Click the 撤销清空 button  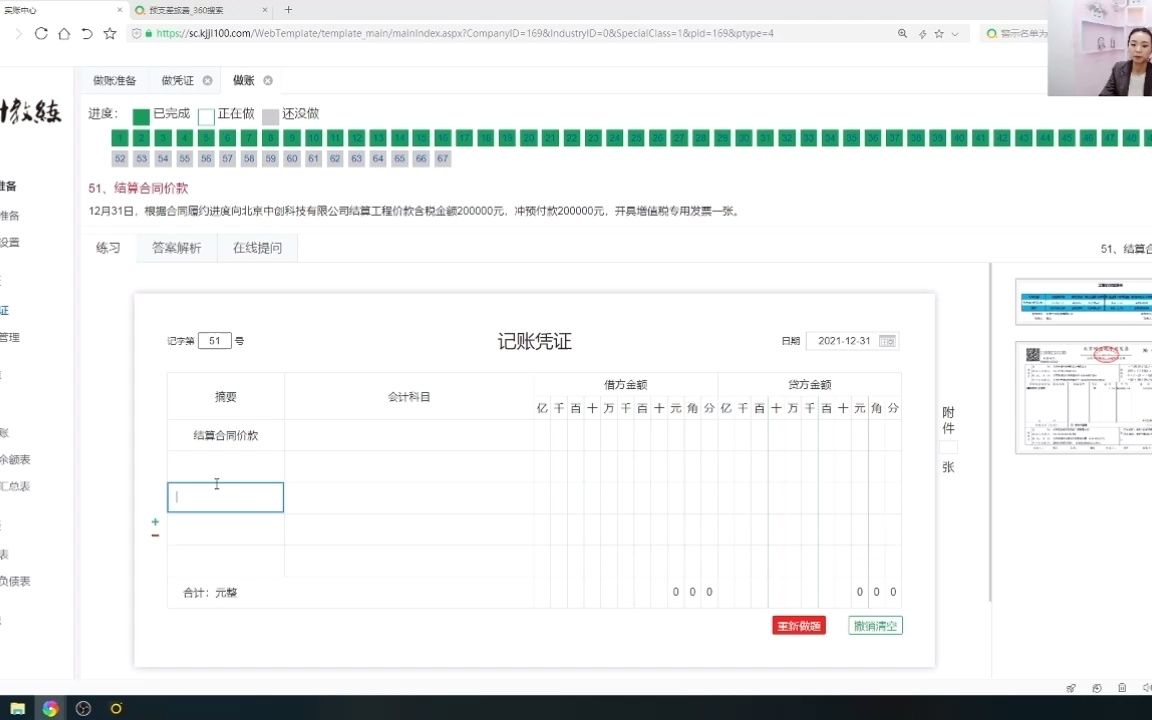pos(874,625)
